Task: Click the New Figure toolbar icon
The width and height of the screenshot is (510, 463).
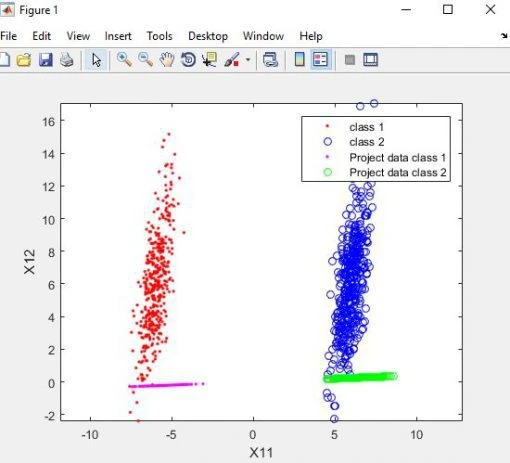Action: coord(5,60)
